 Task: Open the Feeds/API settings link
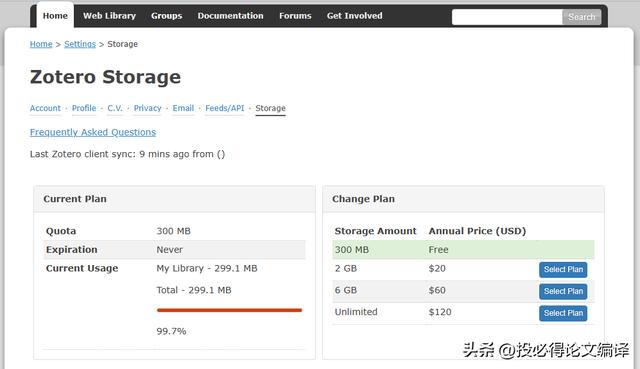pos(224,108)
